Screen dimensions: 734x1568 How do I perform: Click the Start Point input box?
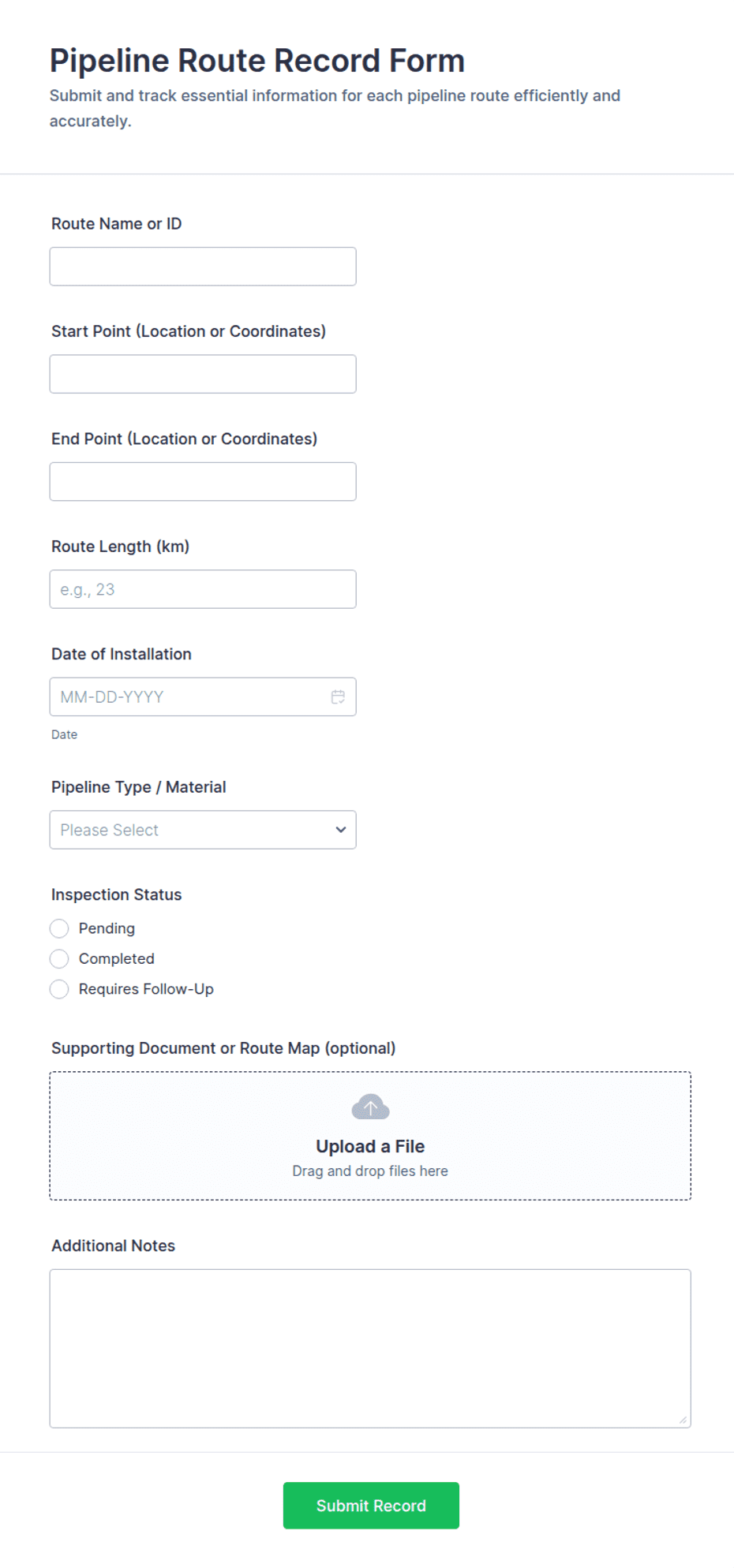203,374
